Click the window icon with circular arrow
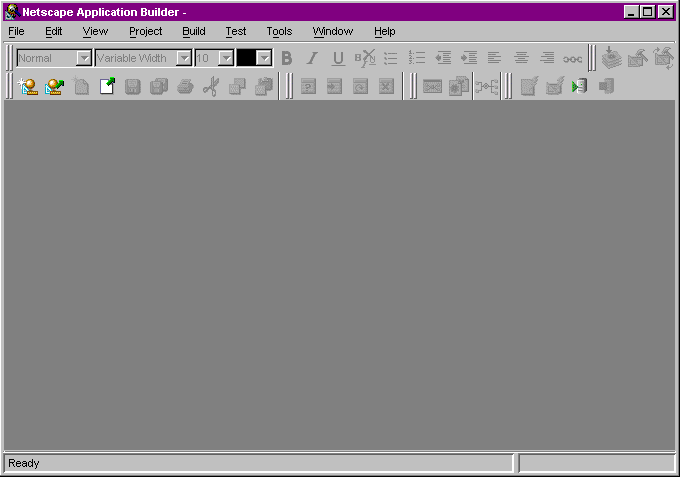This screenshot has width=680, height=477. 360,86
